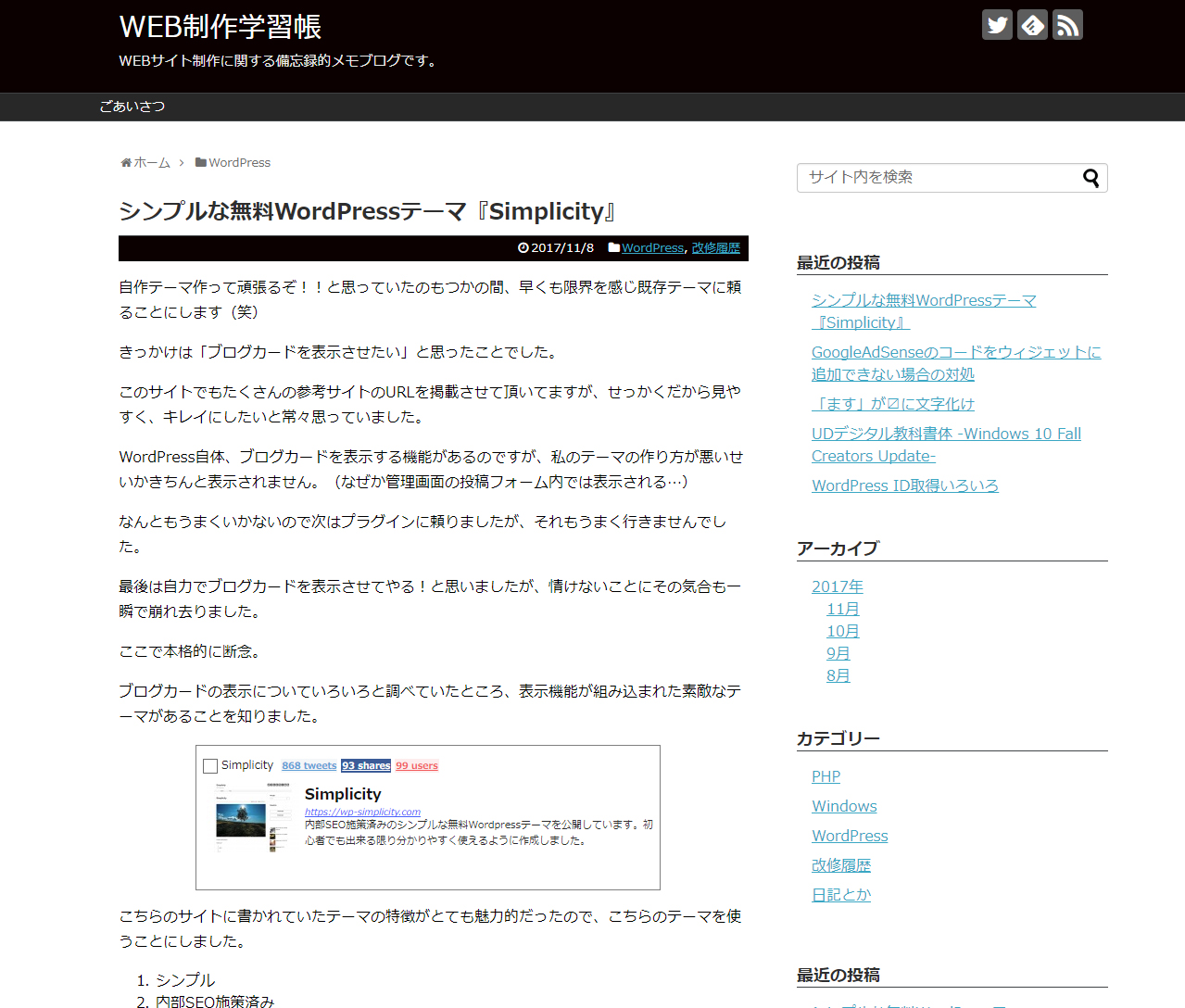
Task: Click the magnifying glass search icon
Action: [x=1090, y=178]
